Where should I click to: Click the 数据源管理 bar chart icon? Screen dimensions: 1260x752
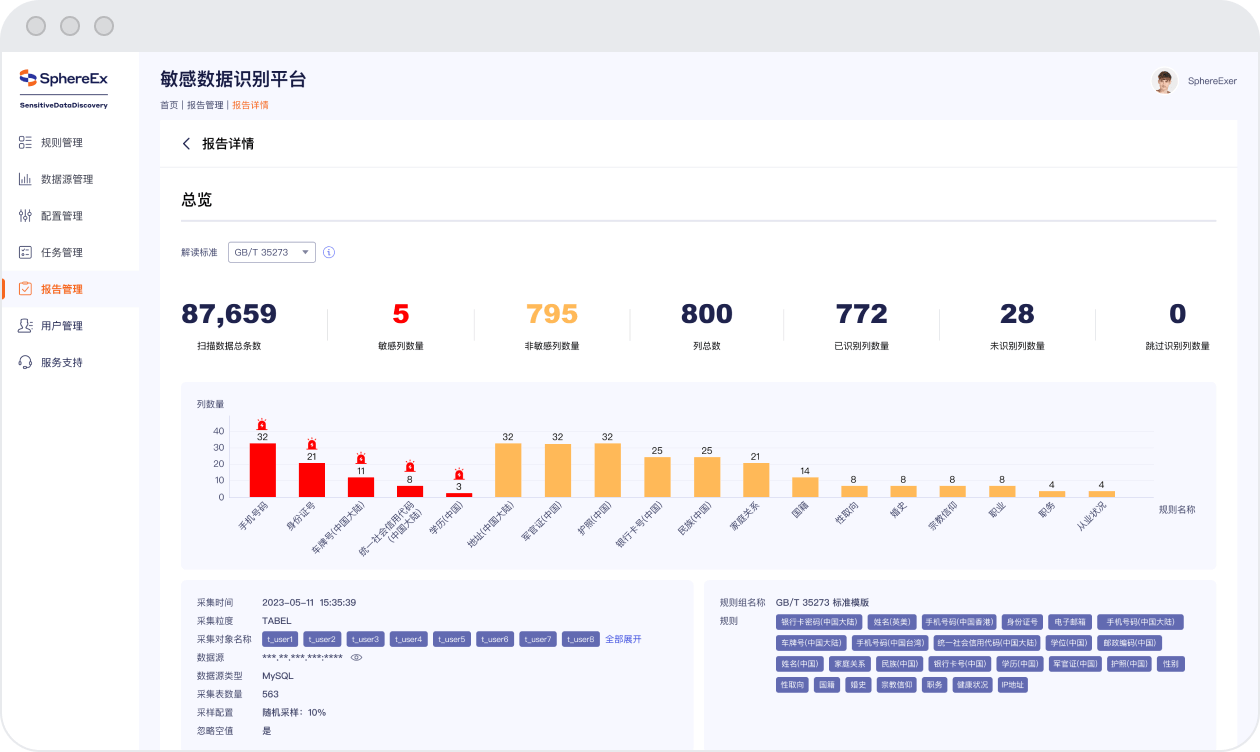coord(26,179)
